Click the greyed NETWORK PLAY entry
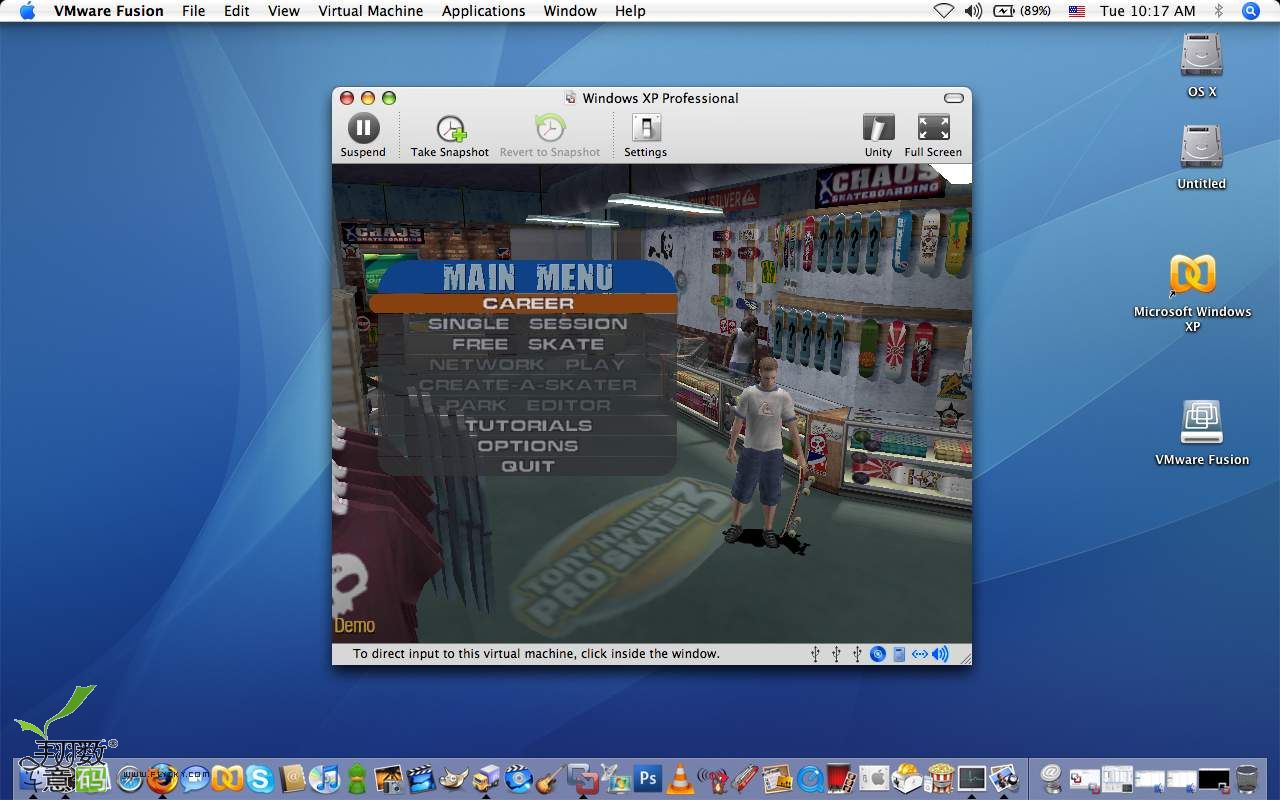Image resolution: width=1280 pixels, height=800 pixels. click(x=527, y=364)
